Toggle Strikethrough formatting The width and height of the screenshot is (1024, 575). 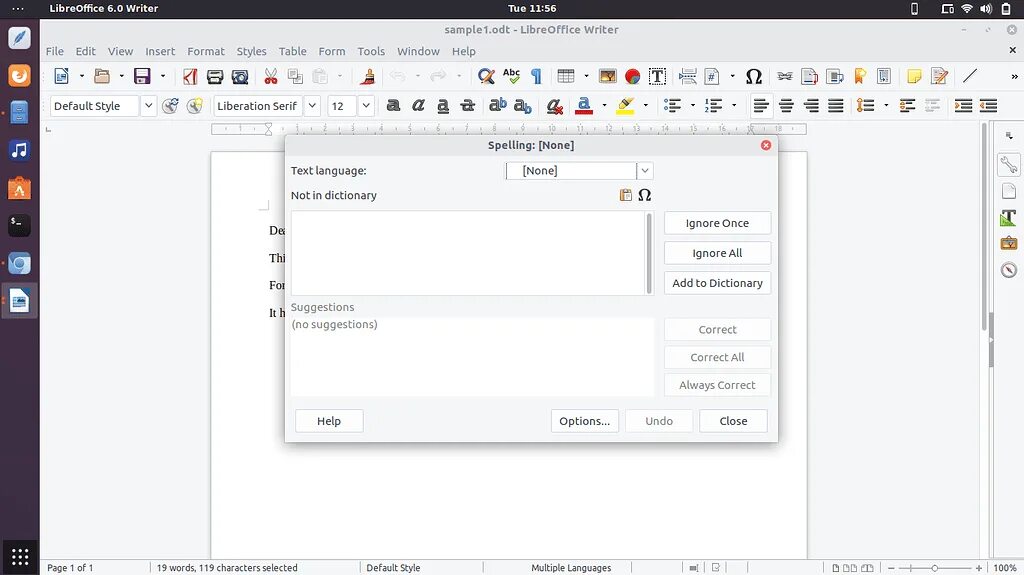[x=468, y=106]
